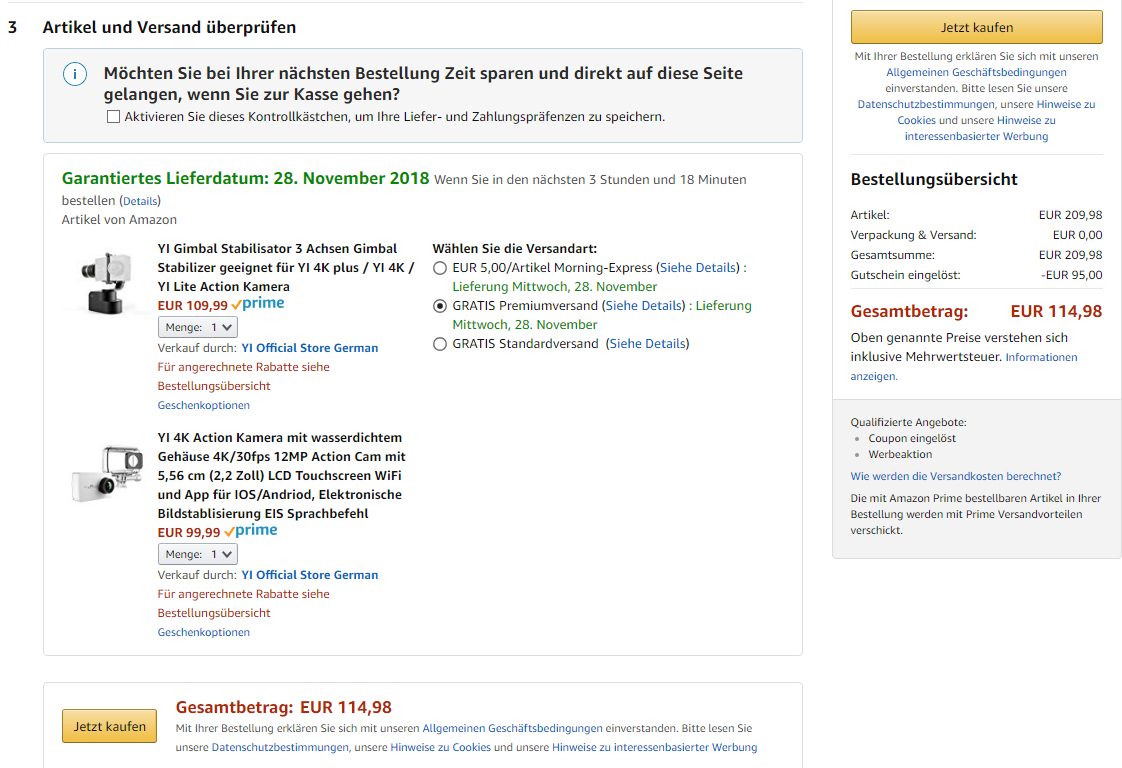Enable the checkbox to save delivery and payment preferences
The width and height of the screenshot is (1122, 768).
(113, 117)
